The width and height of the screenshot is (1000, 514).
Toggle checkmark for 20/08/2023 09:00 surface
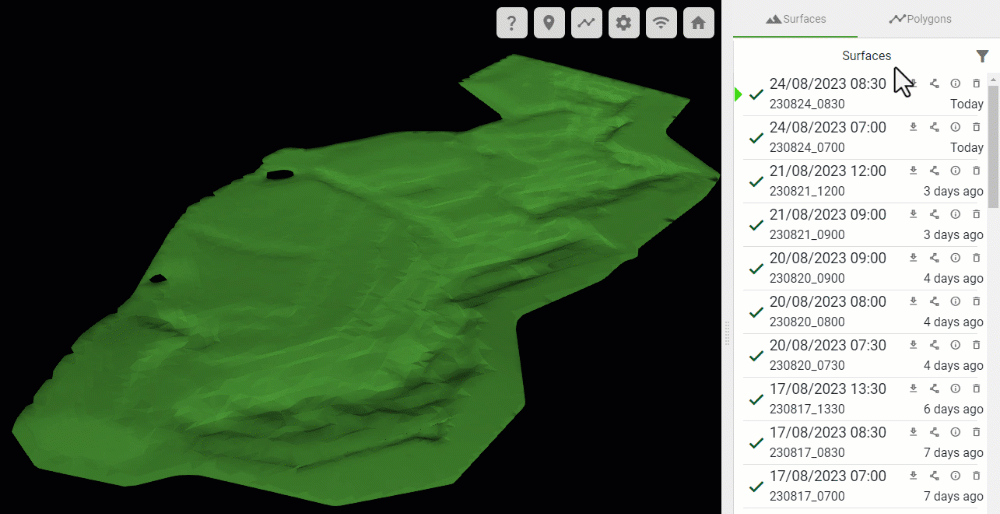click(756, 268)
